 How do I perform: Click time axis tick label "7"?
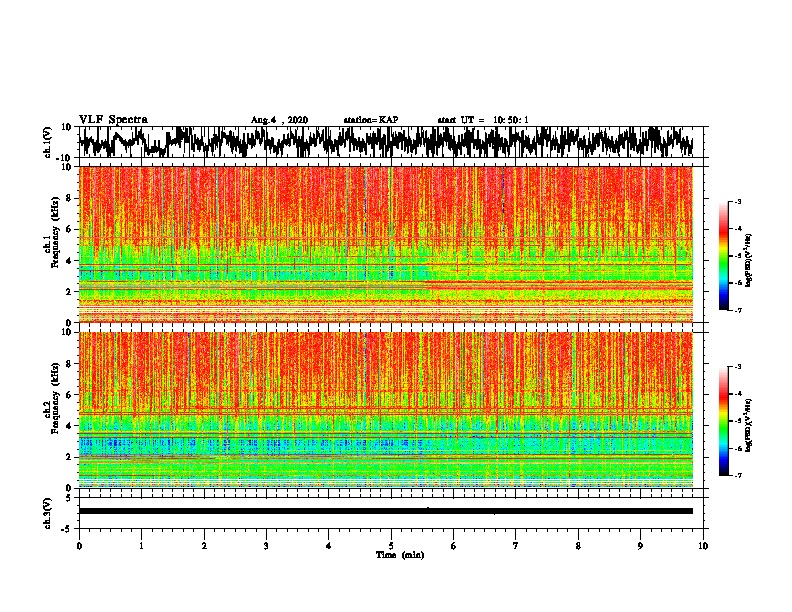pos(516,546)
